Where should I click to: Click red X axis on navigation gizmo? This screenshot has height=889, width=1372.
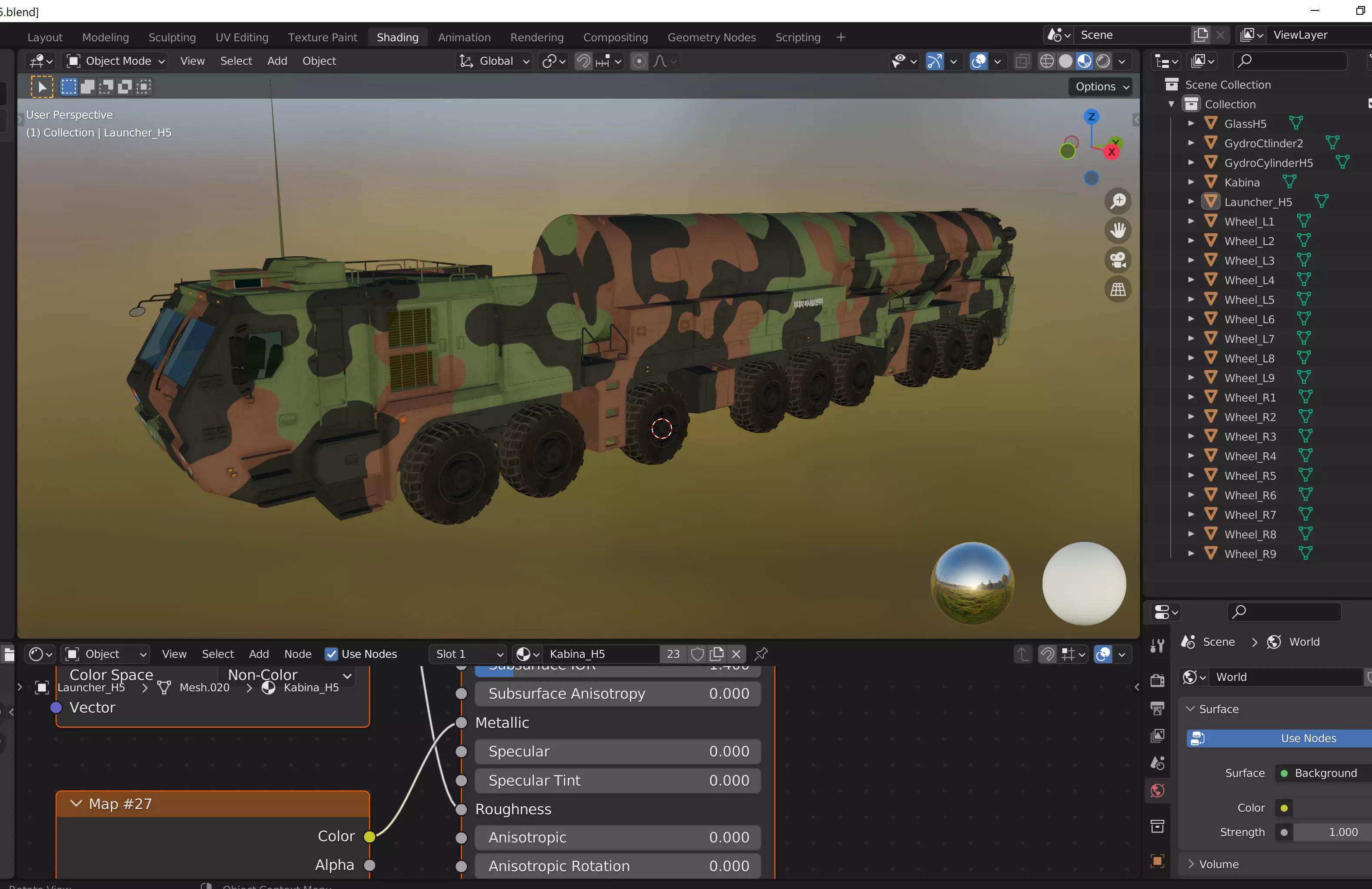point(1112,152)
